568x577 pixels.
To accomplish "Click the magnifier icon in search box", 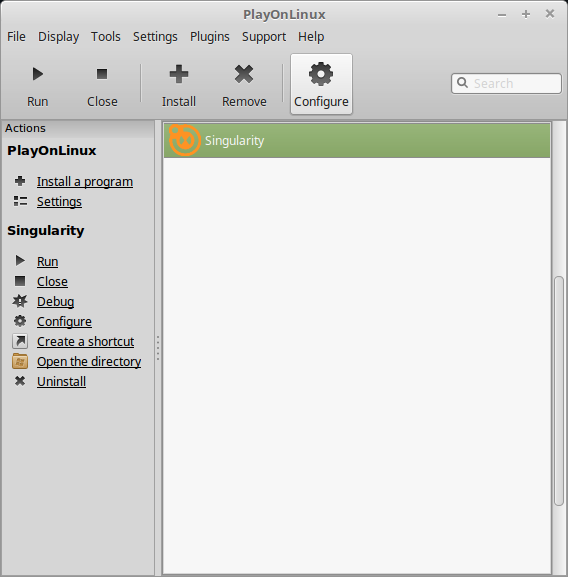I will (x=462, y=83).
